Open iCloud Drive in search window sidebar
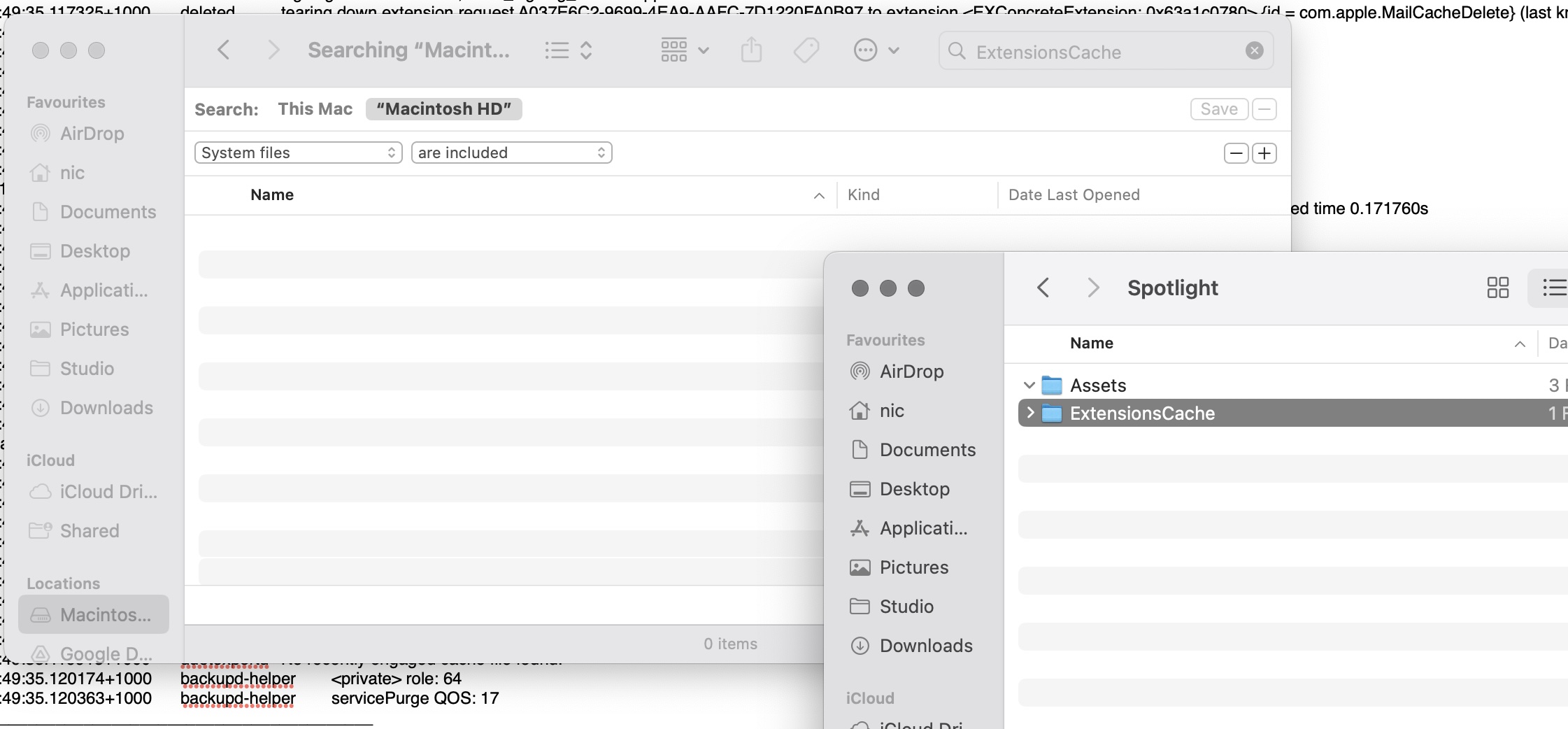The height and width of the screenshot is (729, 1568). point(94,492)
